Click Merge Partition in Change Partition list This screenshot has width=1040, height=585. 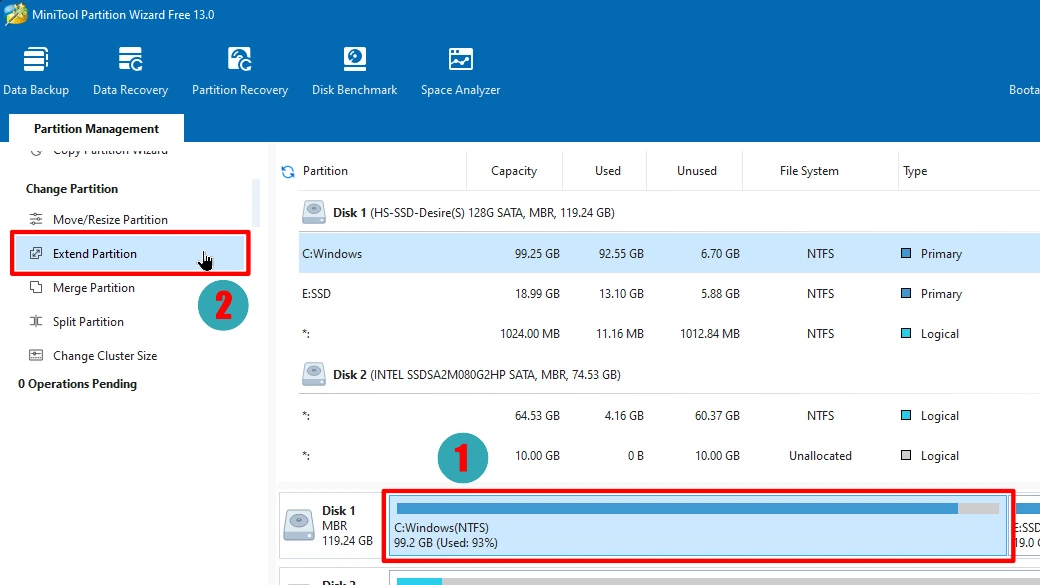[x=94, y=288]
